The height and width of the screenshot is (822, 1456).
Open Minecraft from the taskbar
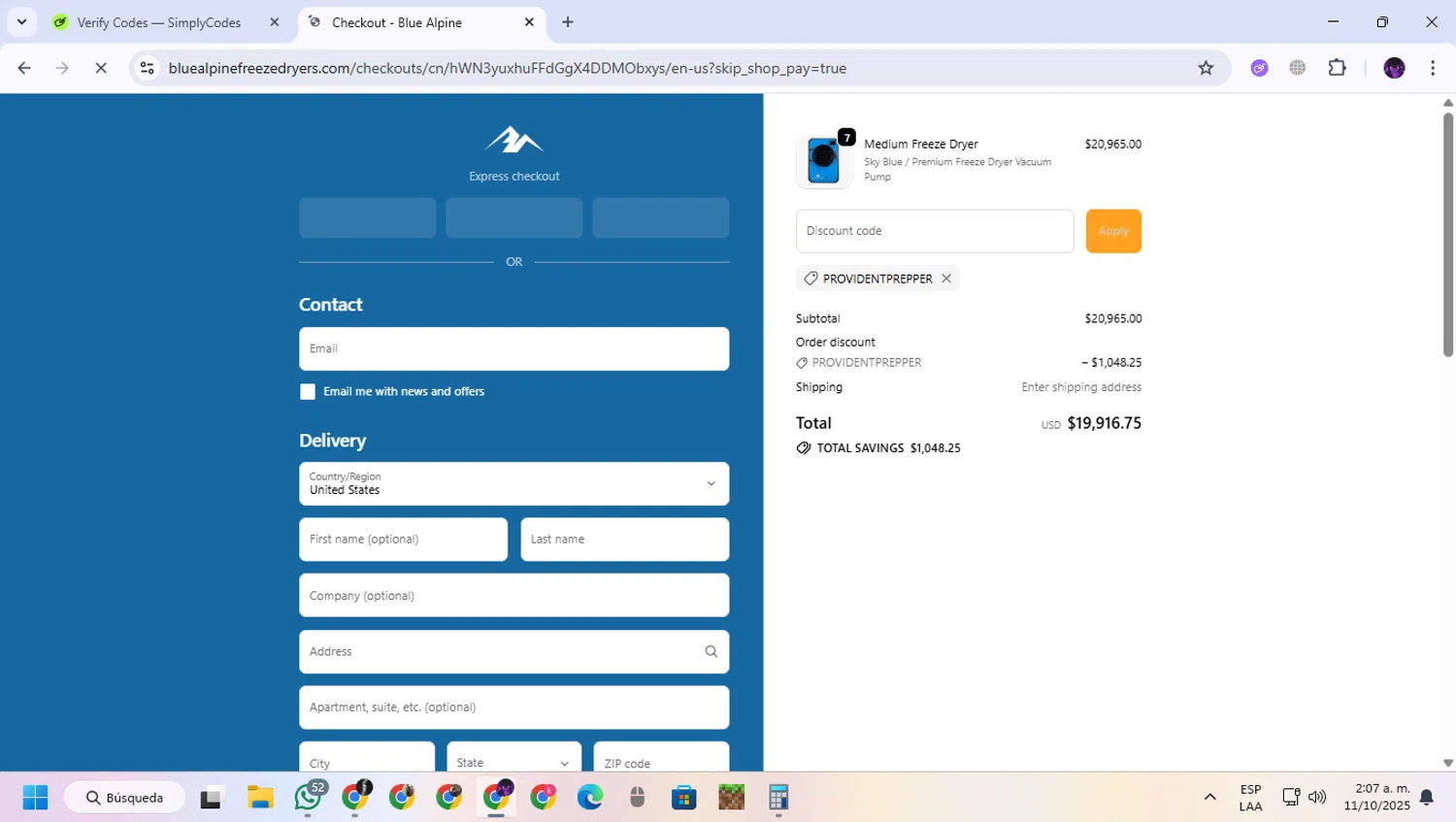(x=731, y=798)
